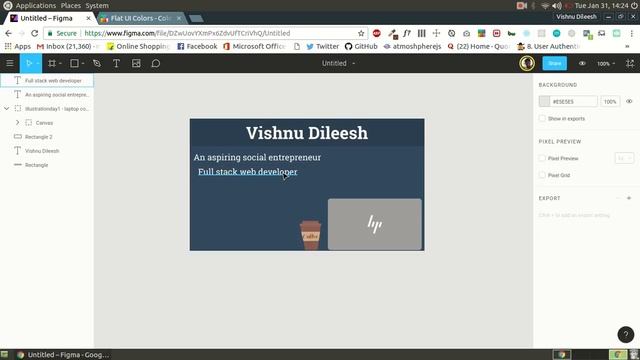Open the GitHub bookmark
The height and width of the screenshot is (360, 640).
[361, 47]
